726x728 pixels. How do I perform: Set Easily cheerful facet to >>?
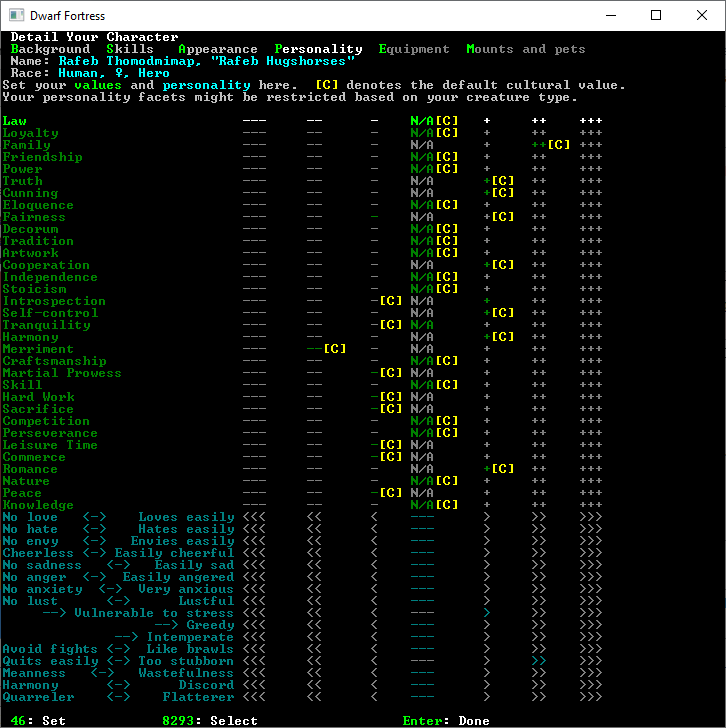(x=539, y=553)
